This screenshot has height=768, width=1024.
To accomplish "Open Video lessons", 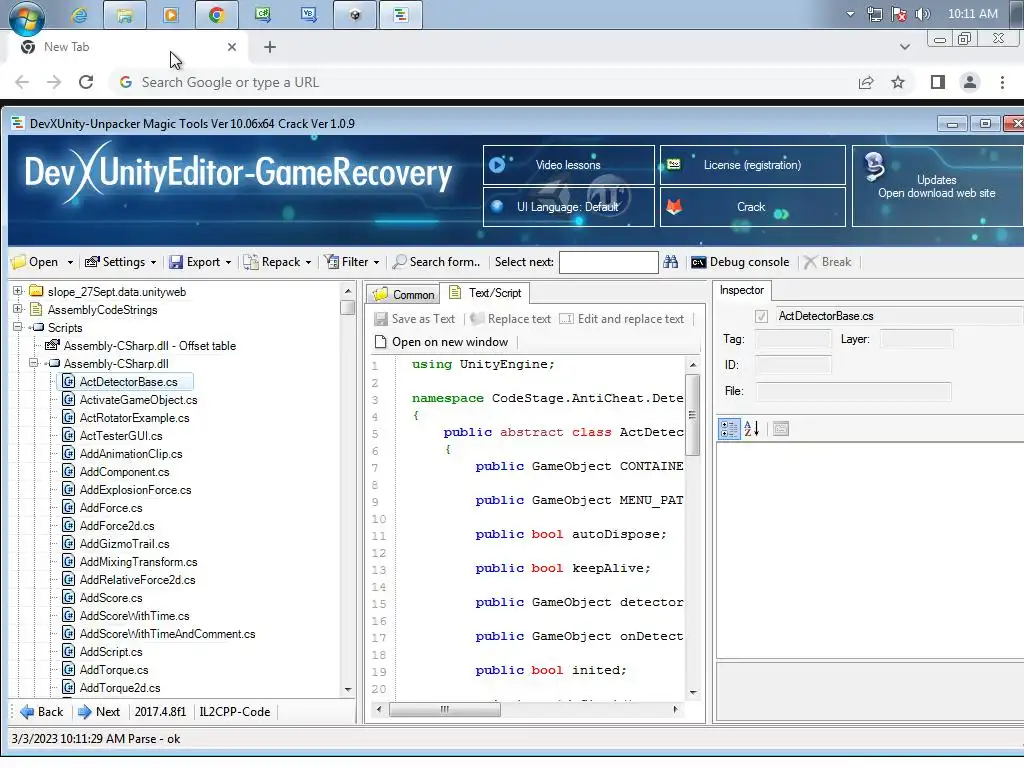I will 568,165.
